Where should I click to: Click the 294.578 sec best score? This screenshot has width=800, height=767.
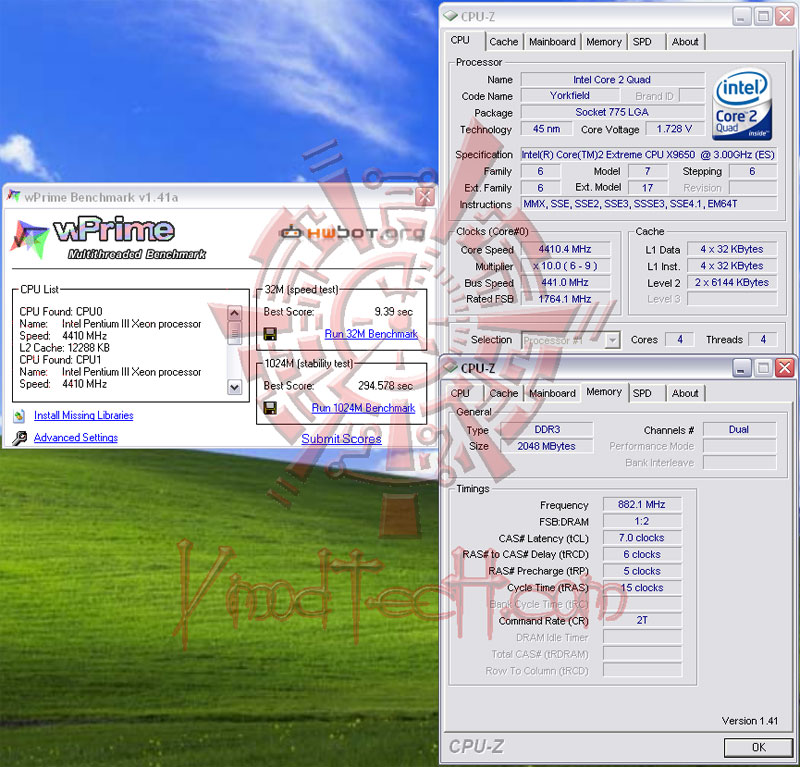click(x=385, y=386)
